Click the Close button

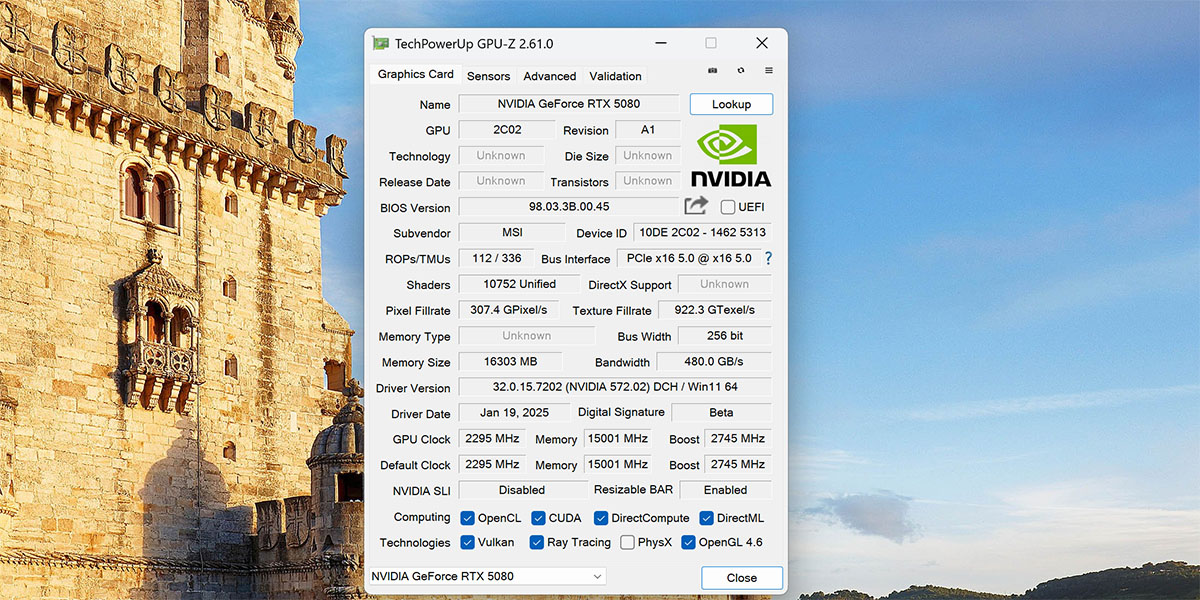[741, 578]
